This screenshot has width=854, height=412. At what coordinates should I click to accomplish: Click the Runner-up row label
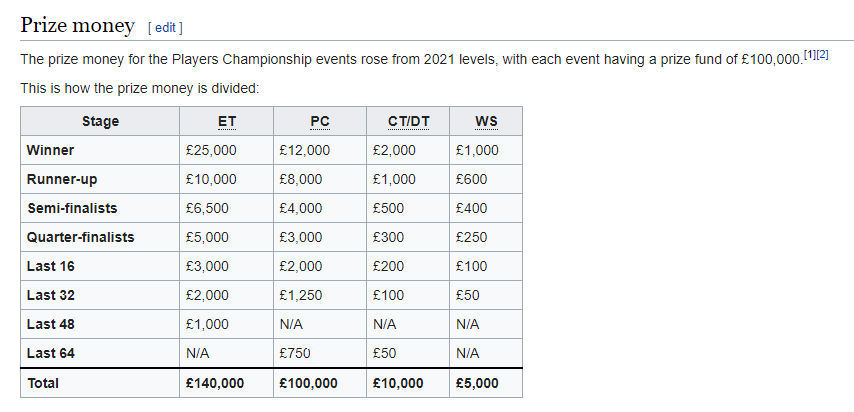[62, 179]
